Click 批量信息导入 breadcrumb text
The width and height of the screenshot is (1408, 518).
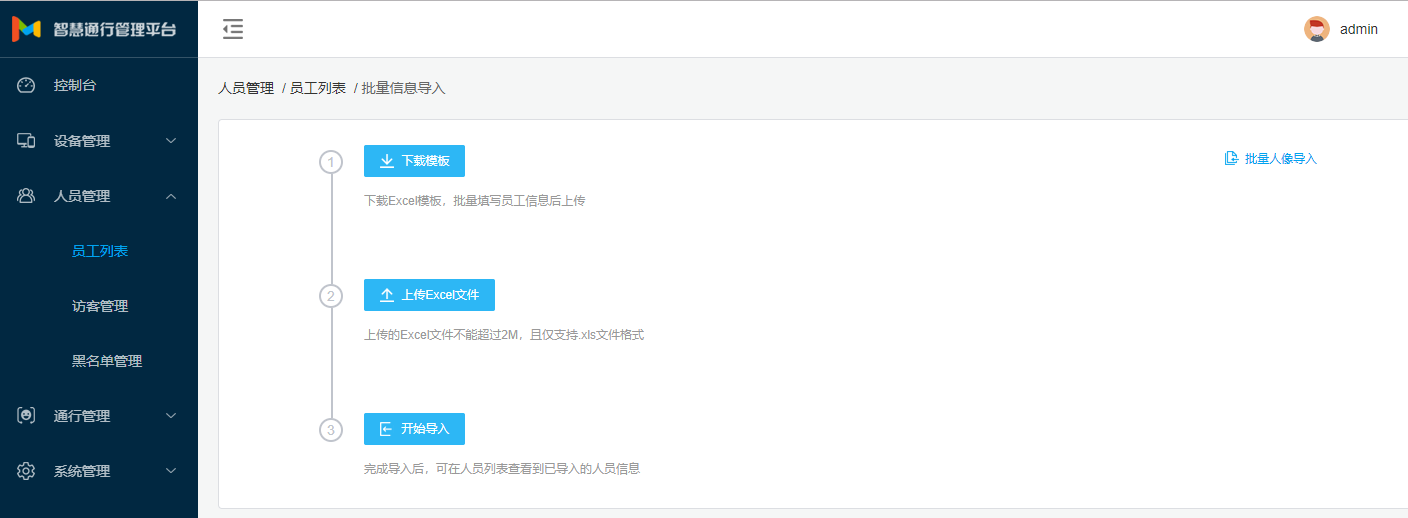(x=404, y=88)
